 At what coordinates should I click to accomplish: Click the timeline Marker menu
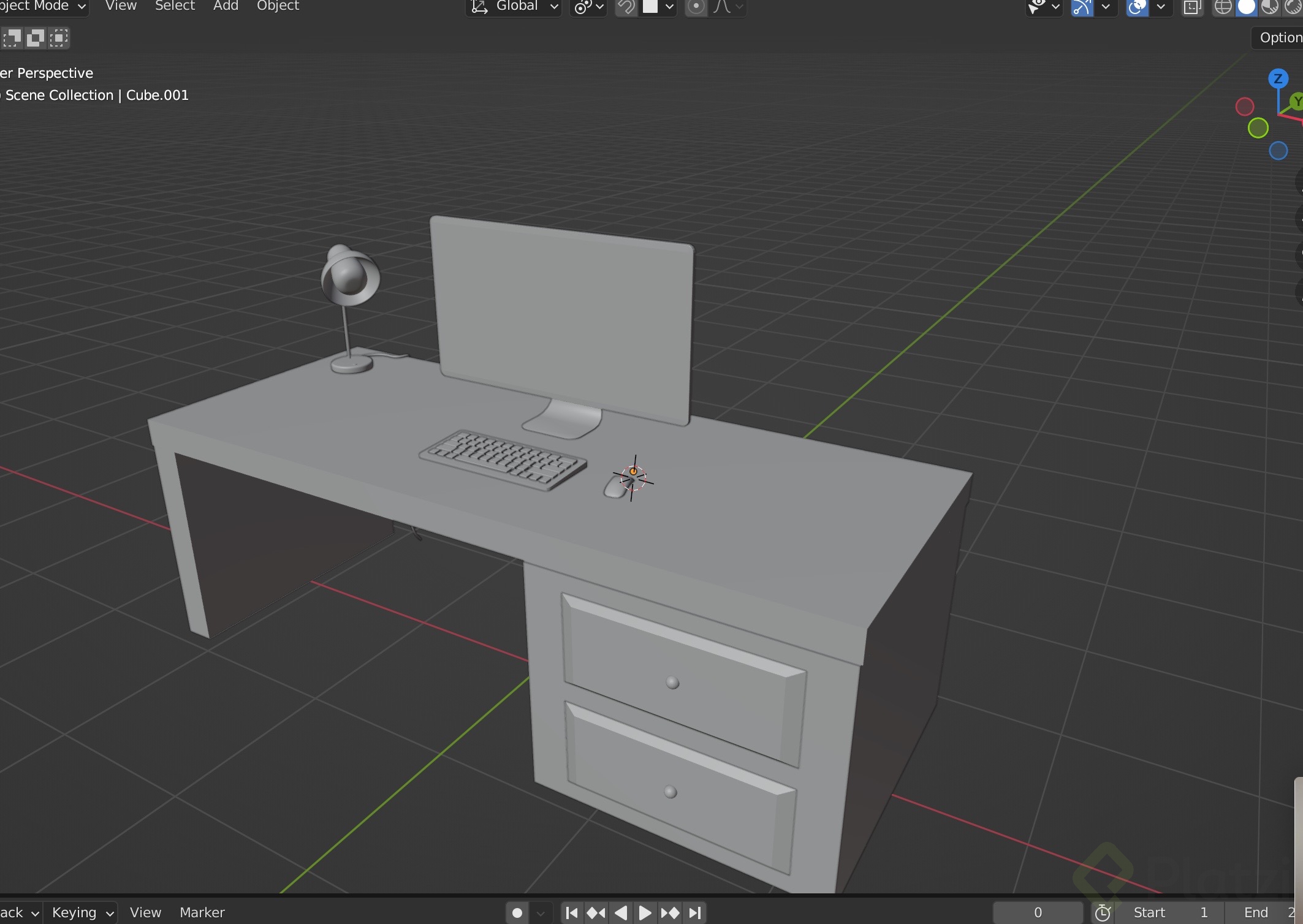coord(202,913)
